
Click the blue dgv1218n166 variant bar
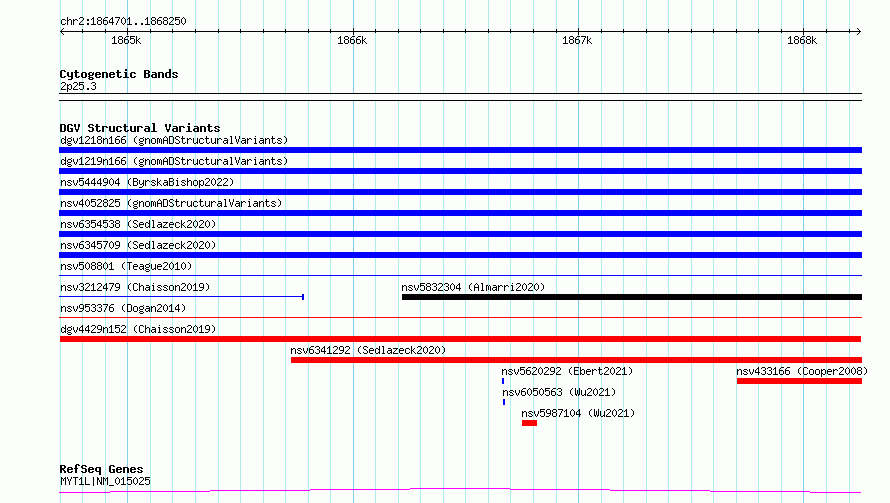[x=460, y=150]
